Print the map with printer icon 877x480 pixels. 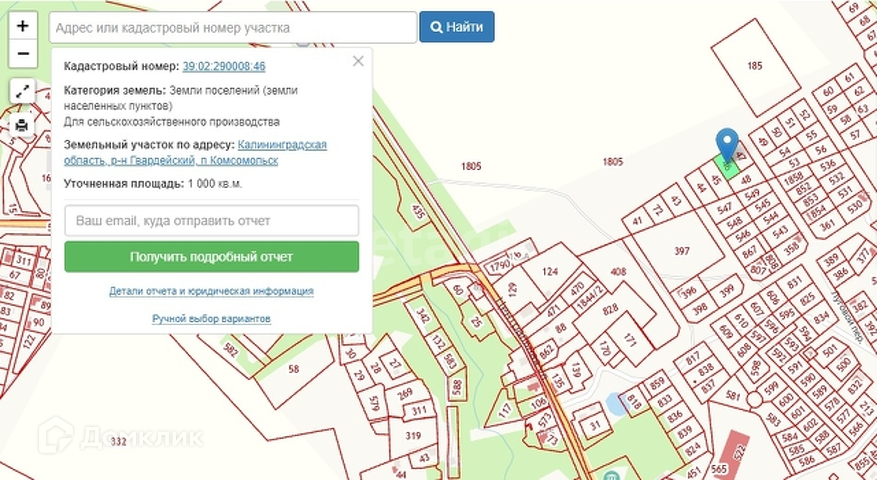[x=23, y=126]
